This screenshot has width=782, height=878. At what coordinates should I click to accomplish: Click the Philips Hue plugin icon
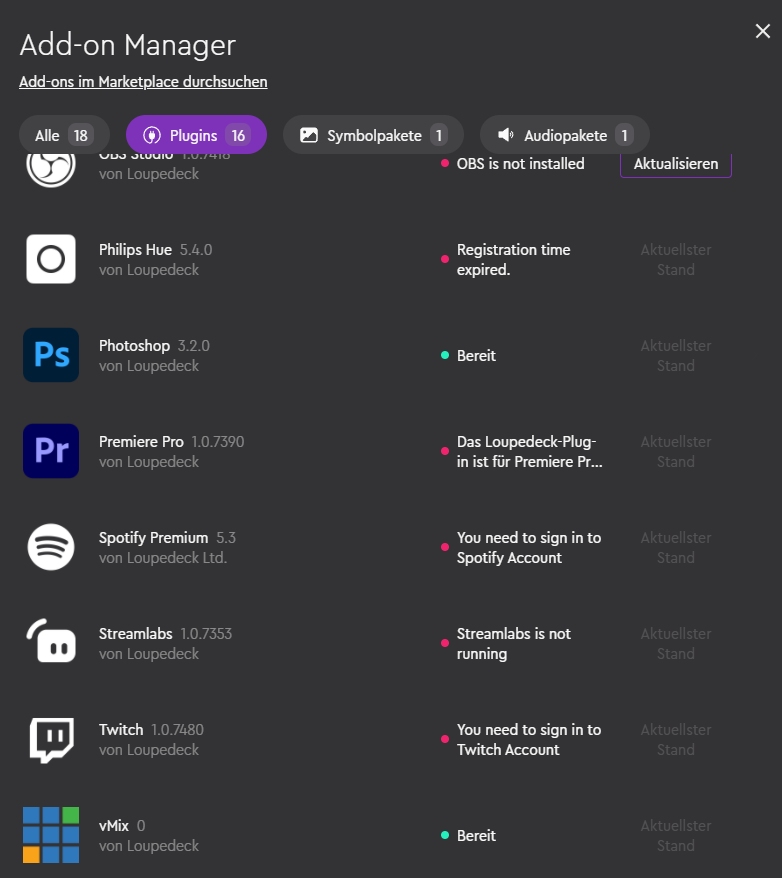point(51,259)
